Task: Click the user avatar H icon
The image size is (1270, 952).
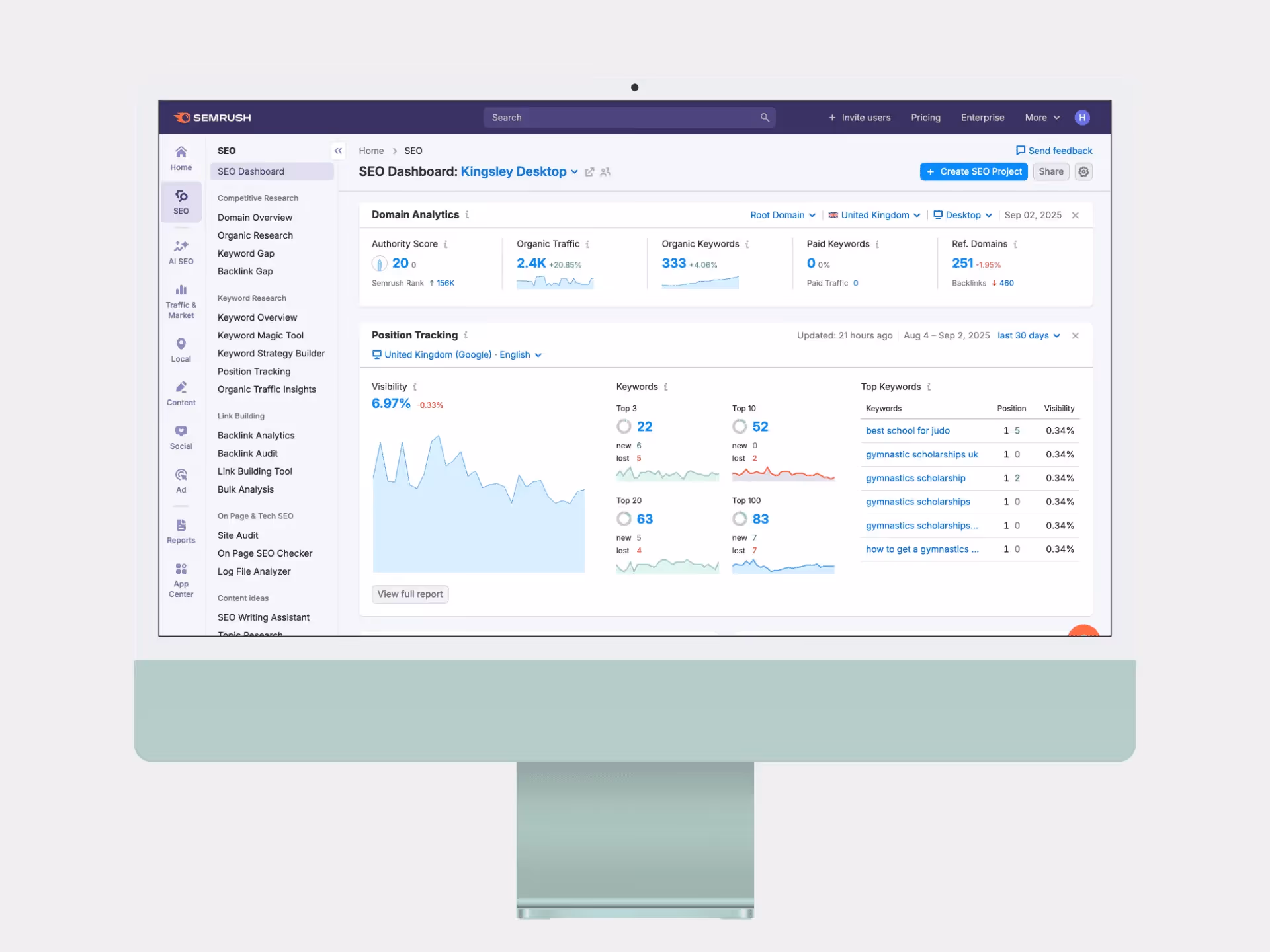Action: pyautogui.click(x=1082, y=118)
